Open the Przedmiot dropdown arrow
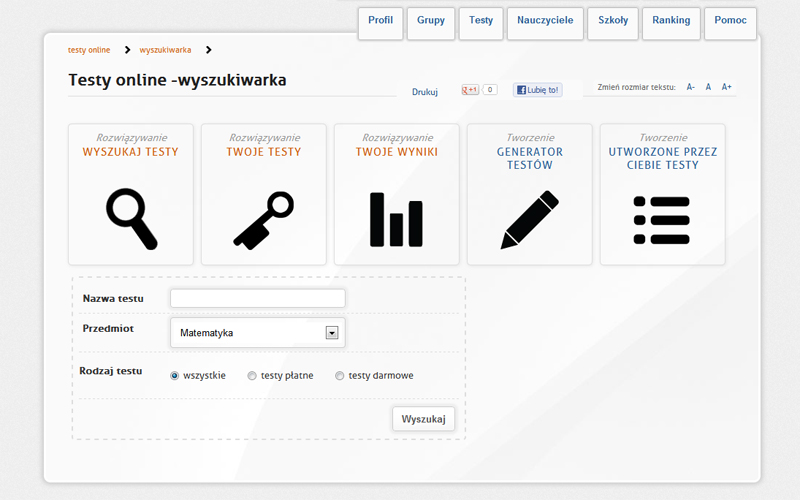The image size is (800, 500). point(332,333)
